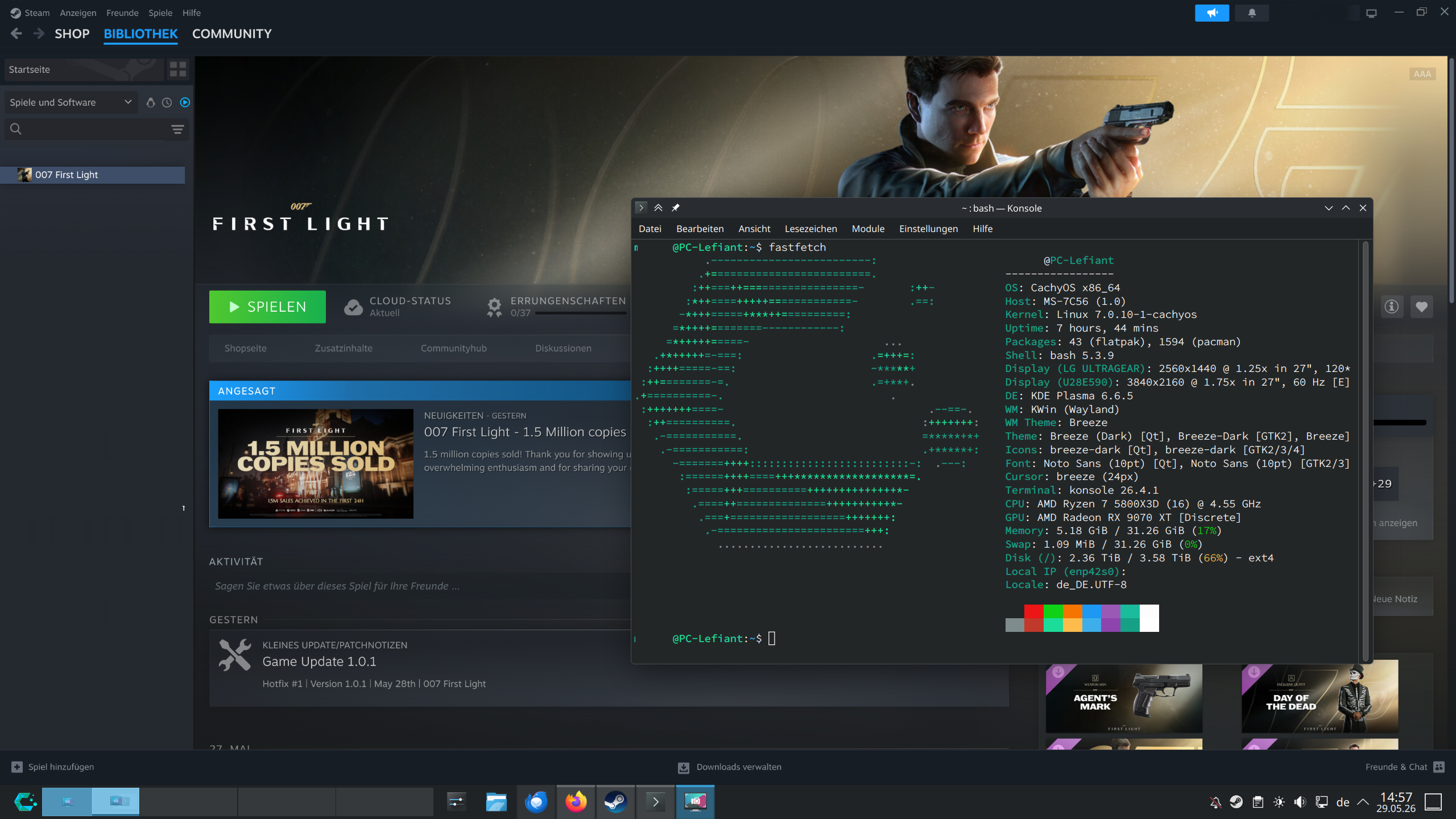The image size is (1456, 819).
Task: Go to the SHOP section
Action: click(x=72, y=34)
